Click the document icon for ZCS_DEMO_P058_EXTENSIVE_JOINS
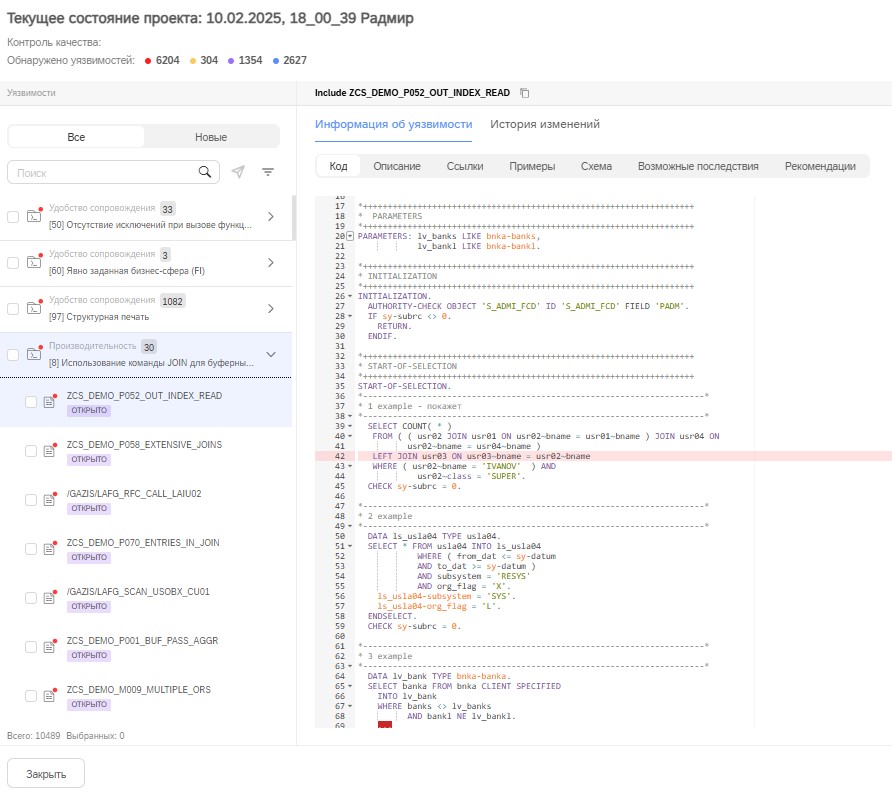The height and width of the screenshot is (792, 892). [49, 451]
